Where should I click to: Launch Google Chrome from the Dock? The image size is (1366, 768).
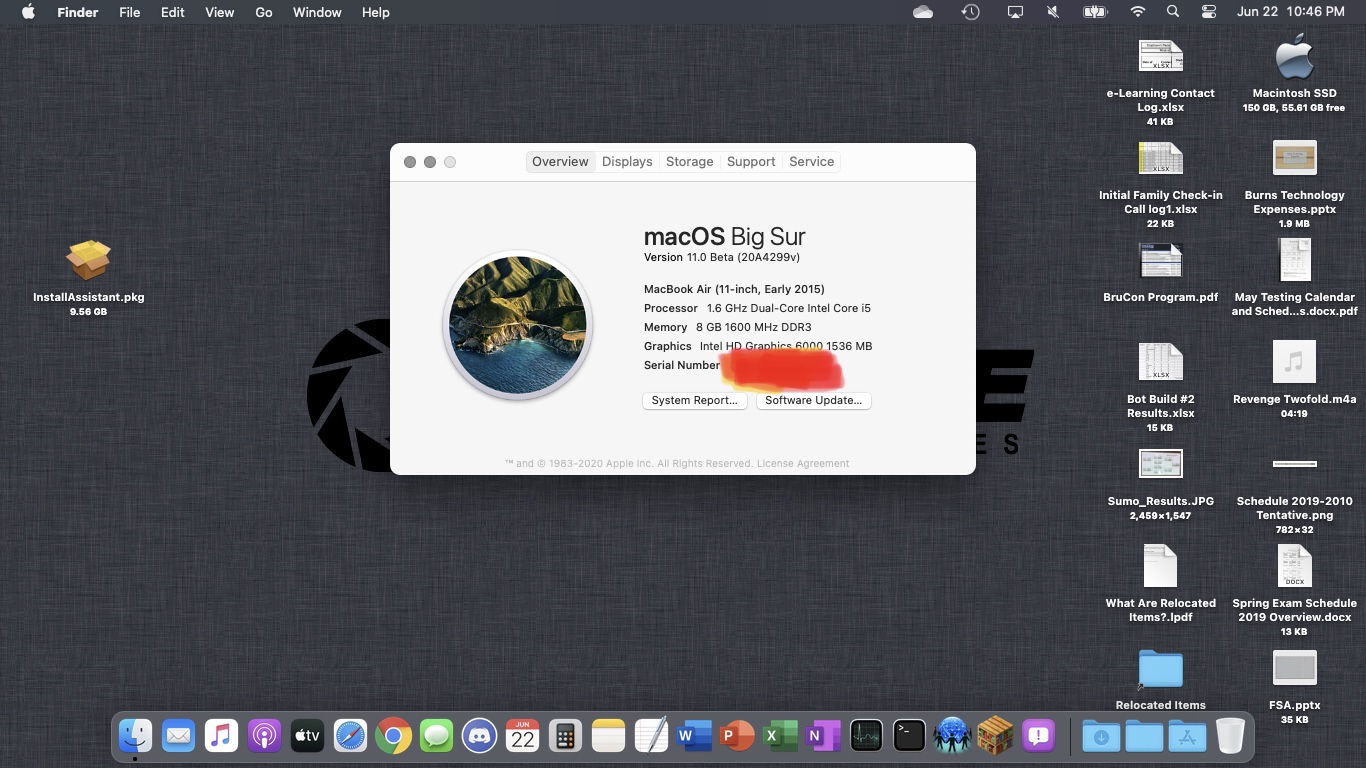coord(393,737)
